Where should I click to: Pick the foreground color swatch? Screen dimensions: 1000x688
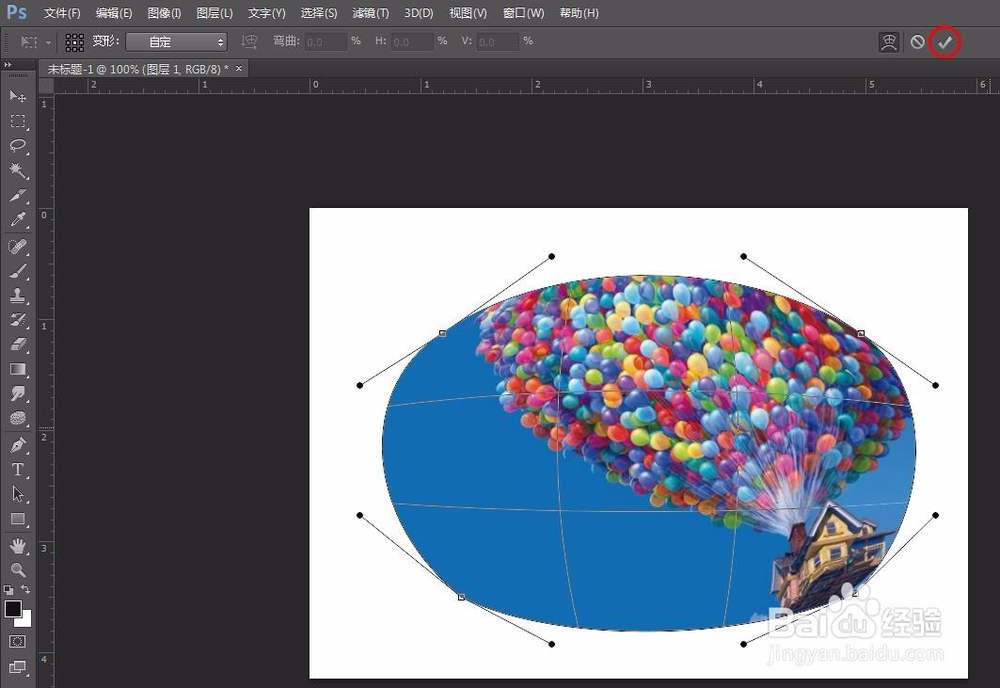(13, 608)
